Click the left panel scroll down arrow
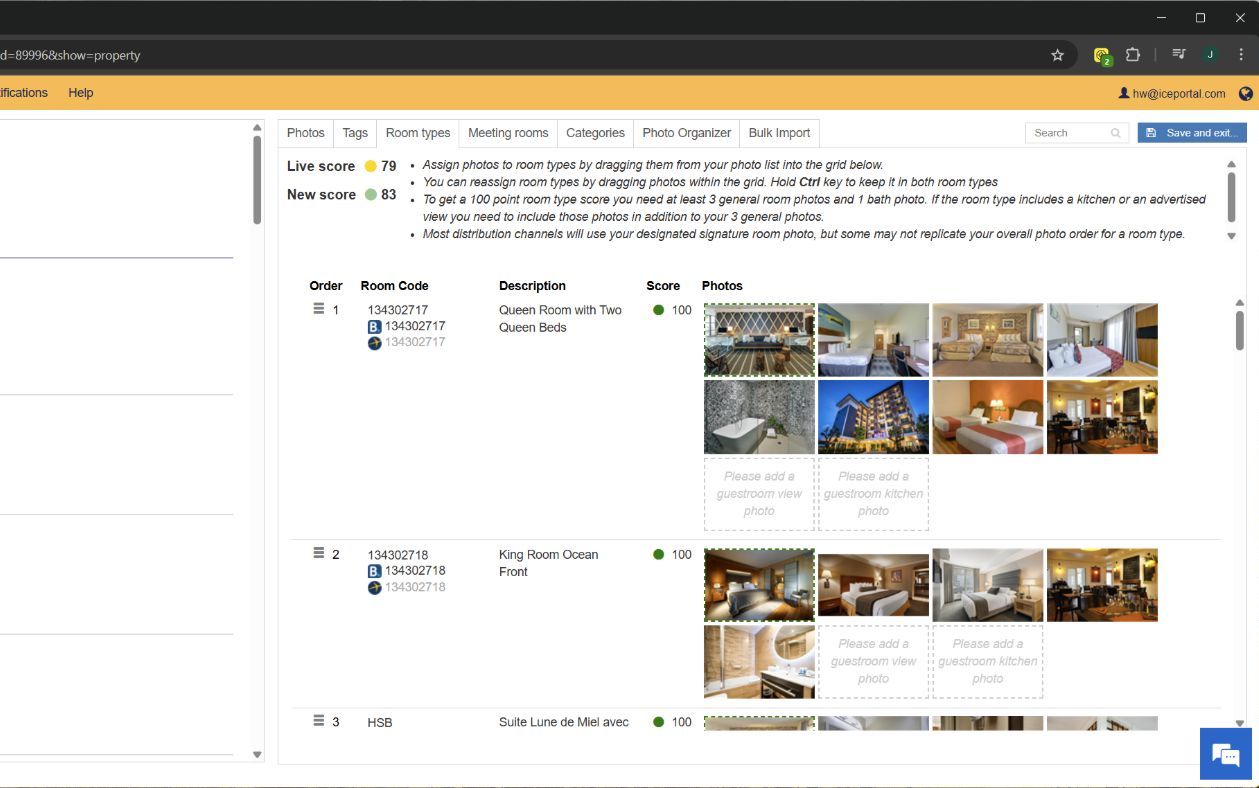The image size is (1259, 788). point(257,755)
